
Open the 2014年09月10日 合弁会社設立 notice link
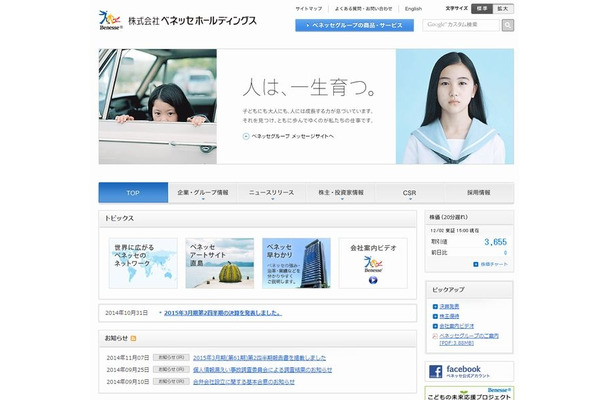coord(244,382)
